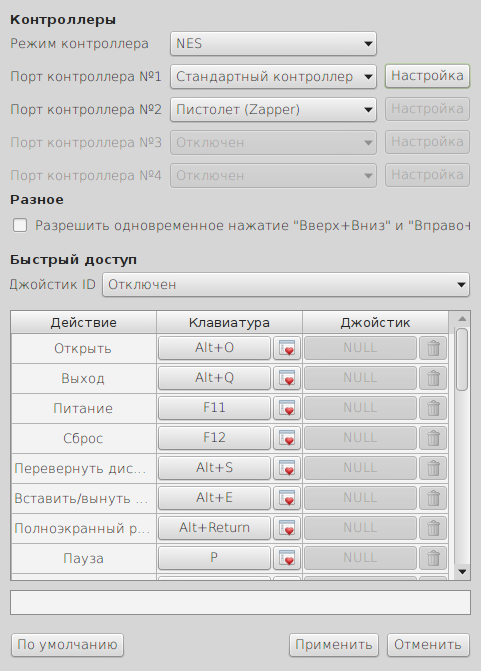Click the trash icon in the Полноэкранный row
The height and width of the screenshot is (671, 481).
click(x=433, y=528)
